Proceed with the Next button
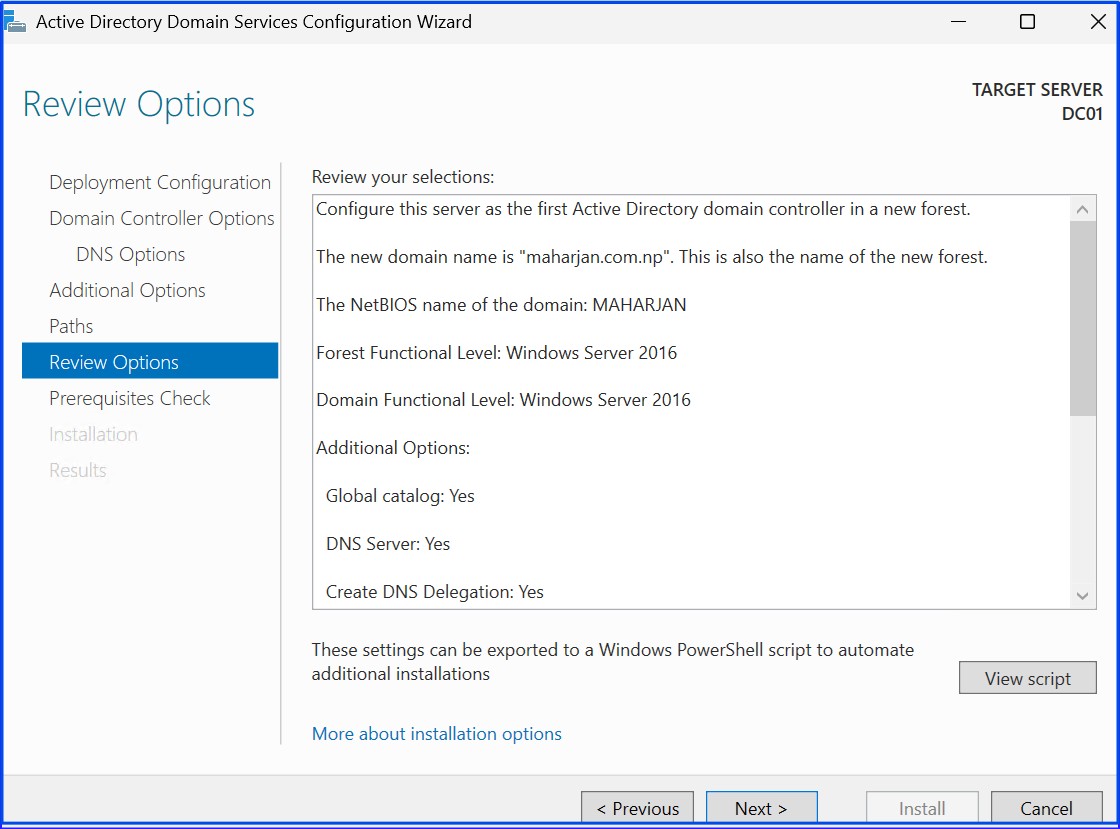The width and height of the screenshot is (1120, 829). pos(761,808)
